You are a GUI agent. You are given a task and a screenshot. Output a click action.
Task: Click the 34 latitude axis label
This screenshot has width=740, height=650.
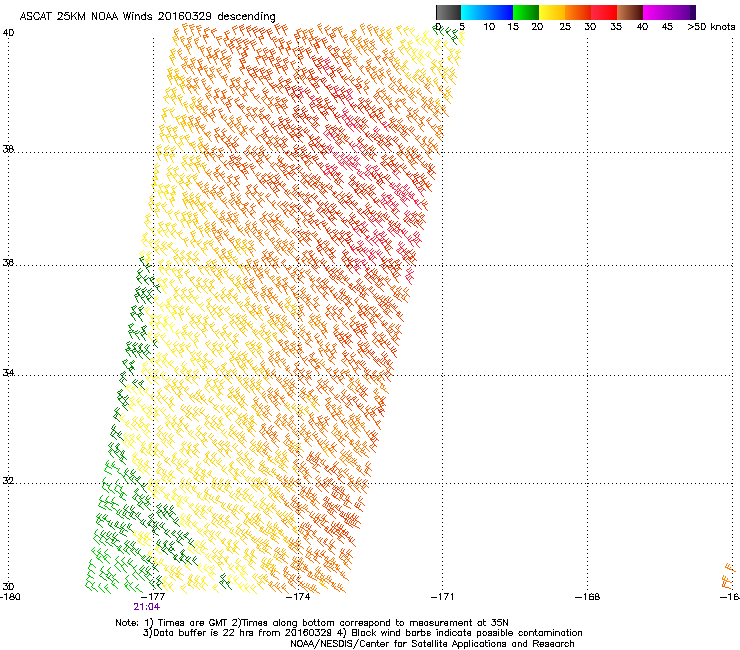[8, 372]
